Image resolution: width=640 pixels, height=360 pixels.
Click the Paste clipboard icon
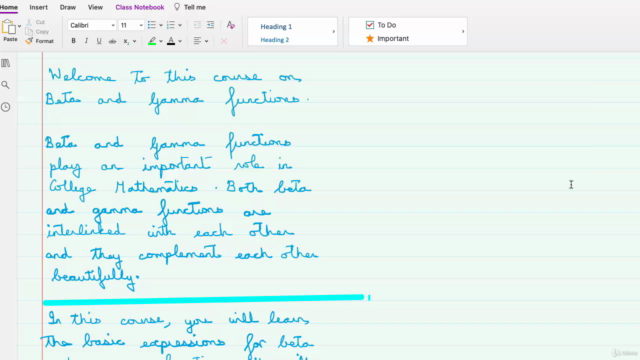(8, 27)
